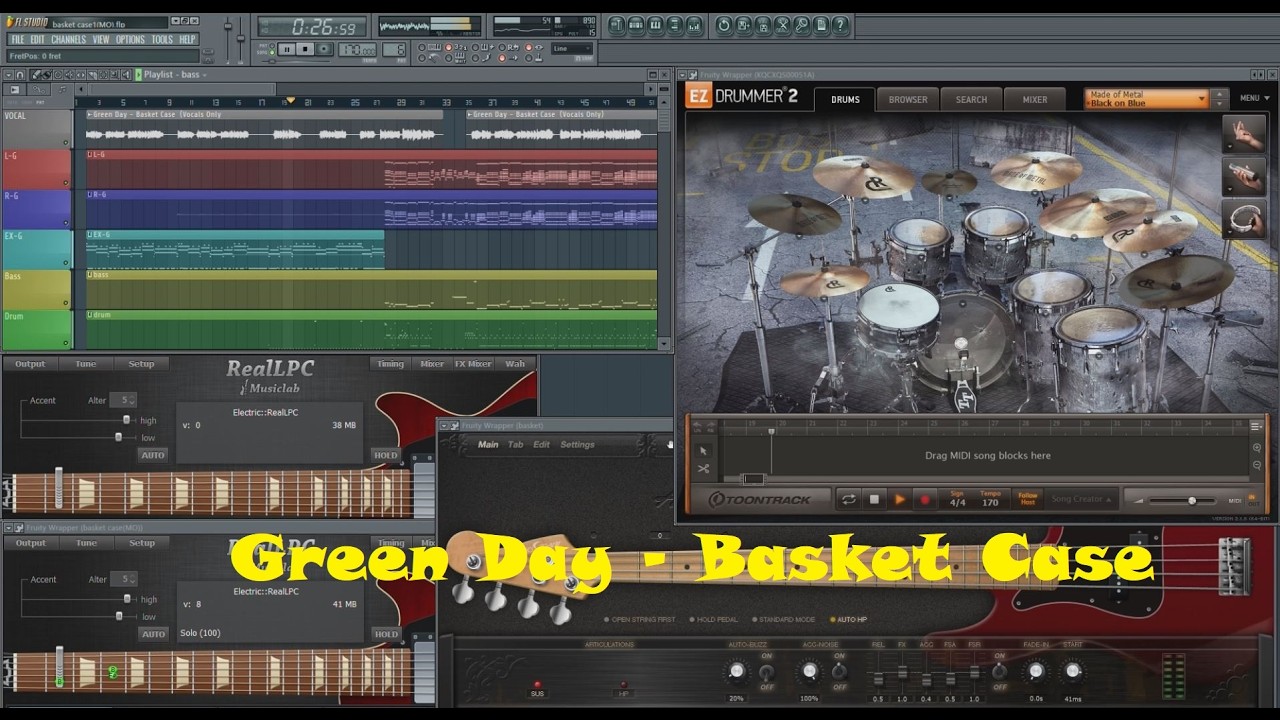Image resolution: width=1280 pixels, height=720 pixels.
Task: Toggle AUTO HP option in bass plugin
Action: coord(849,620)
